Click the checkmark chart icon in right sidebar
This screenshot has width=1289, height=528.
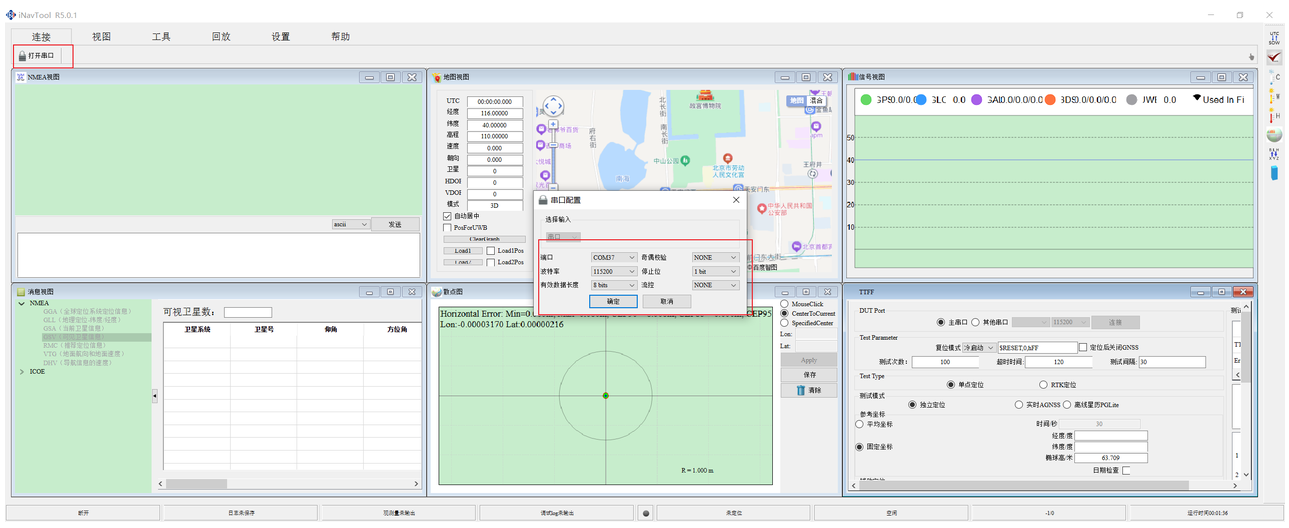(x=1274, y=57)
